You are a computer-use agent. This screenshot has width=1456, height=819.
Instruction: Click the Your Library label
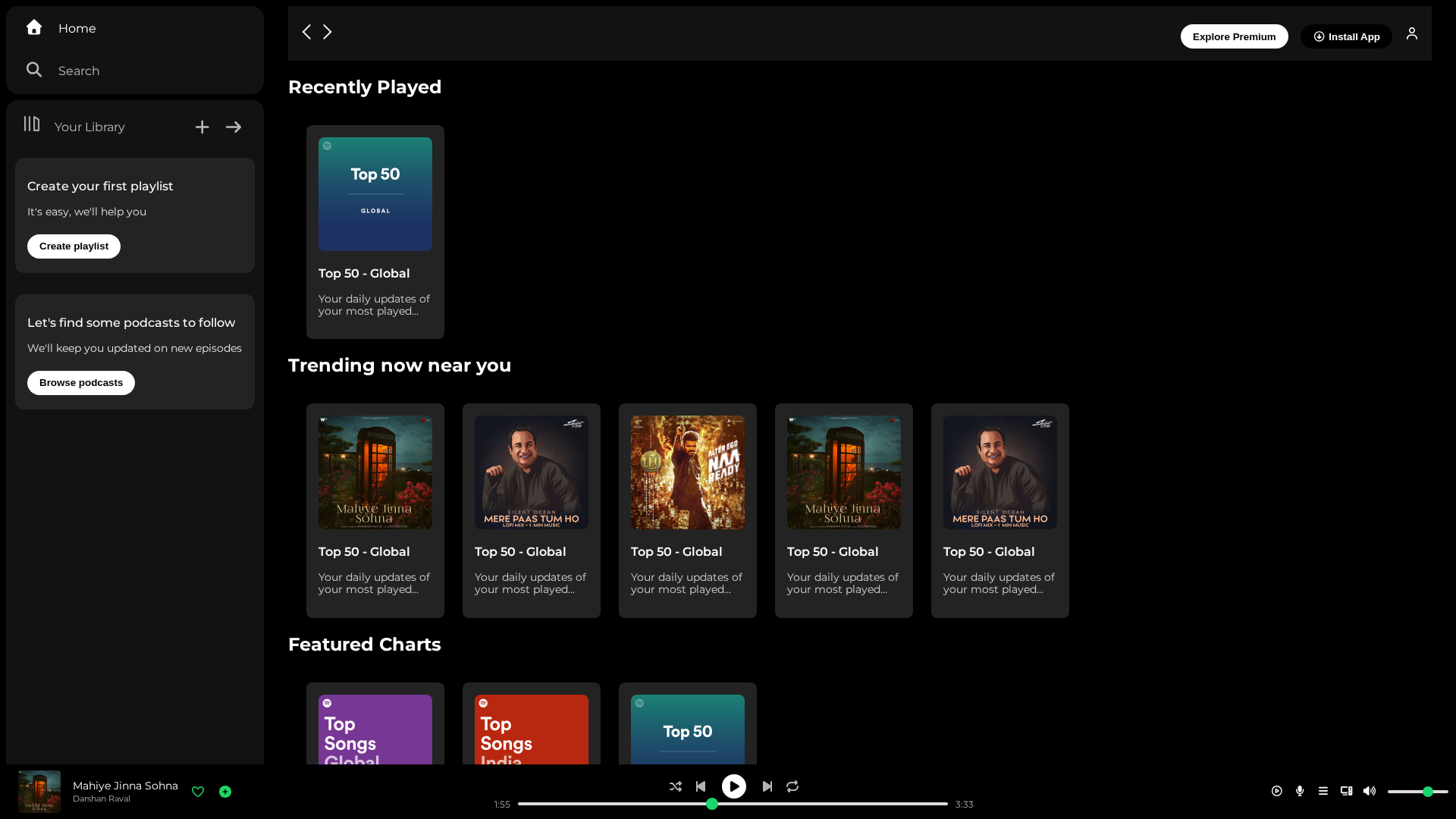point(89,127)
